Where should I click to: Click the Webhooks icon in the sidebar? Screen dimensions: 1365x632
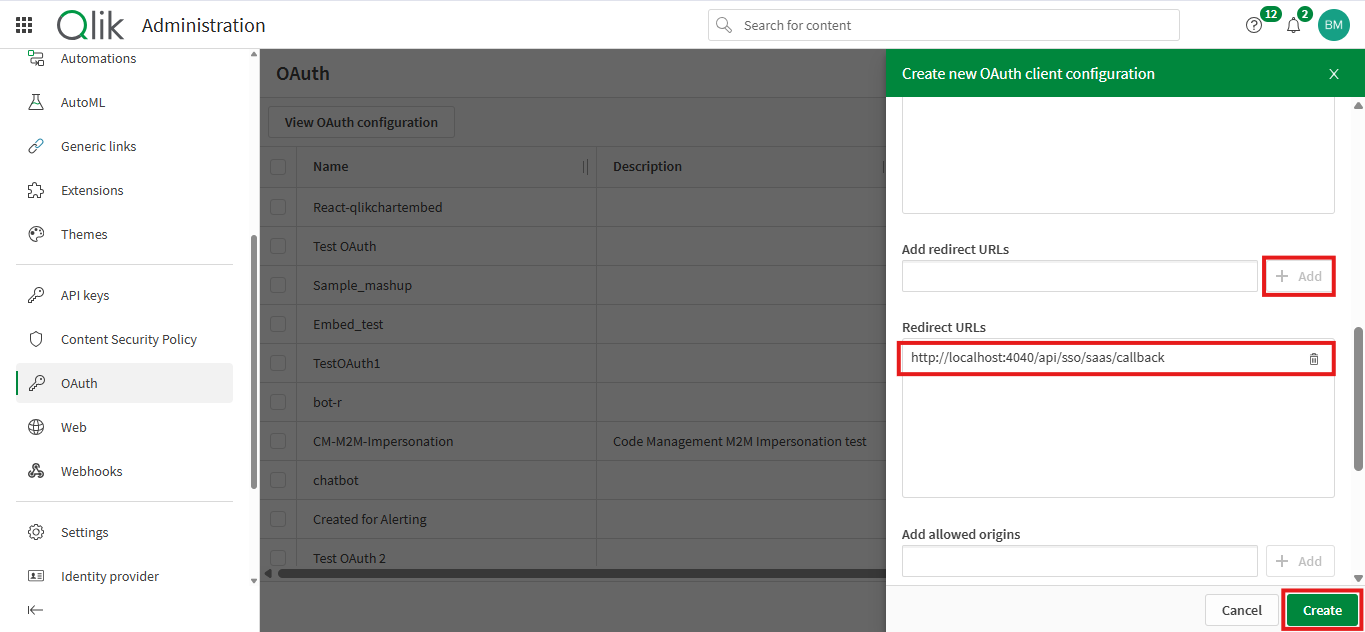tap(36, 470)
